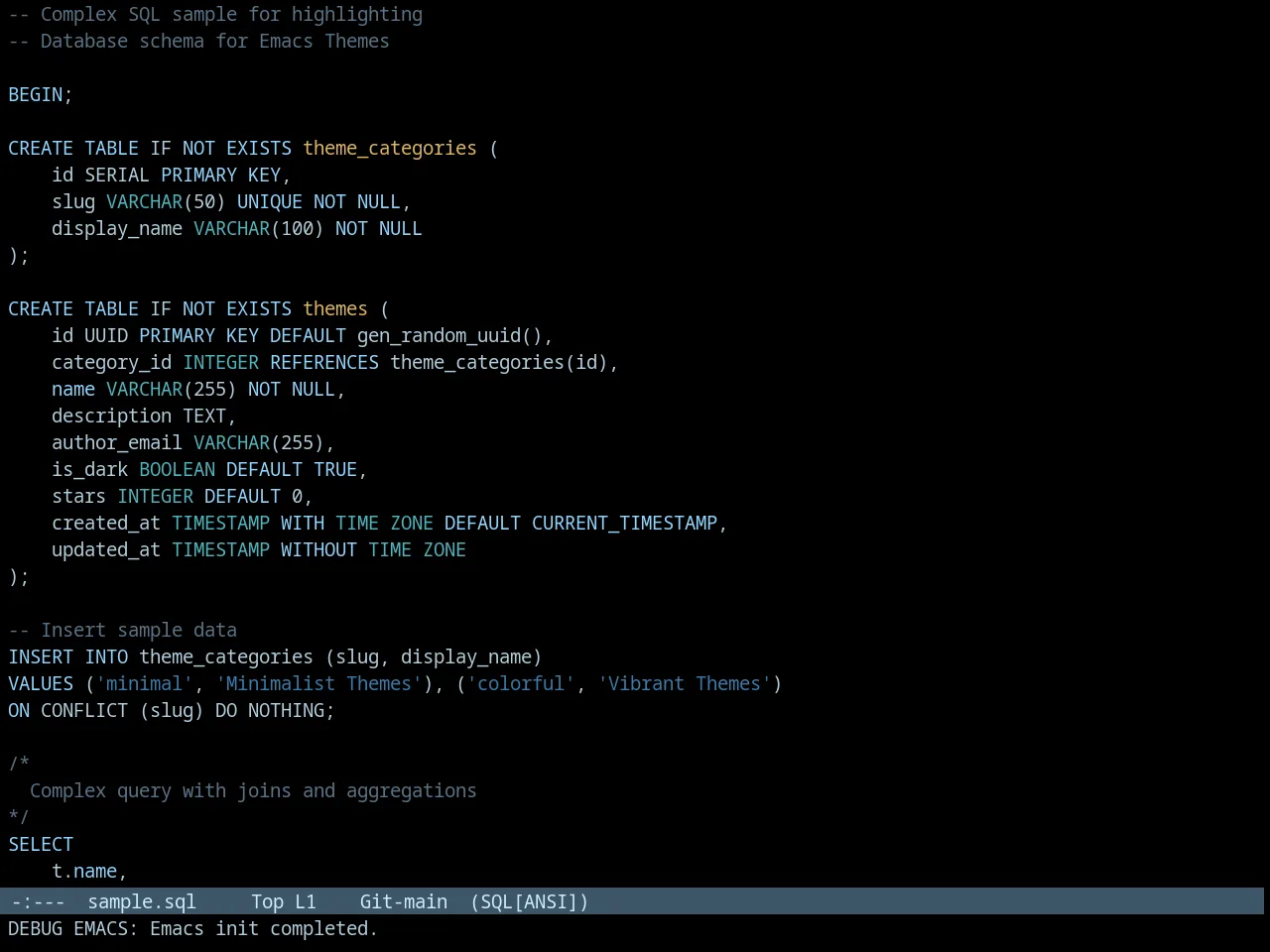The width and height of the screenshot is (1270, 952).
Task: Click the L1 line number in mode line
Action: pyautogui.click(x=306, y=901)
